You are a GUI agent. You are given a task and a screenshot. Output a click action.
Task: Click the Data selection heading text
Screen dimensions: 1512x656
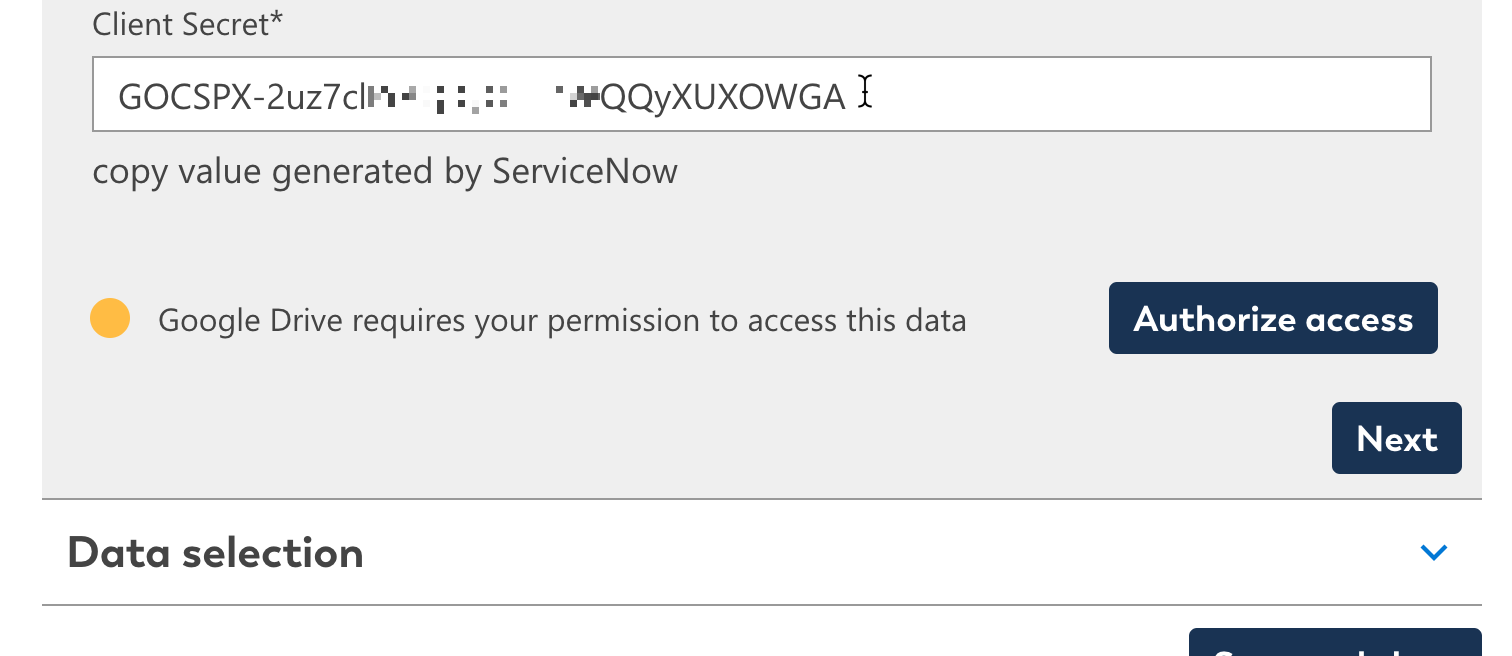(216, 551)
